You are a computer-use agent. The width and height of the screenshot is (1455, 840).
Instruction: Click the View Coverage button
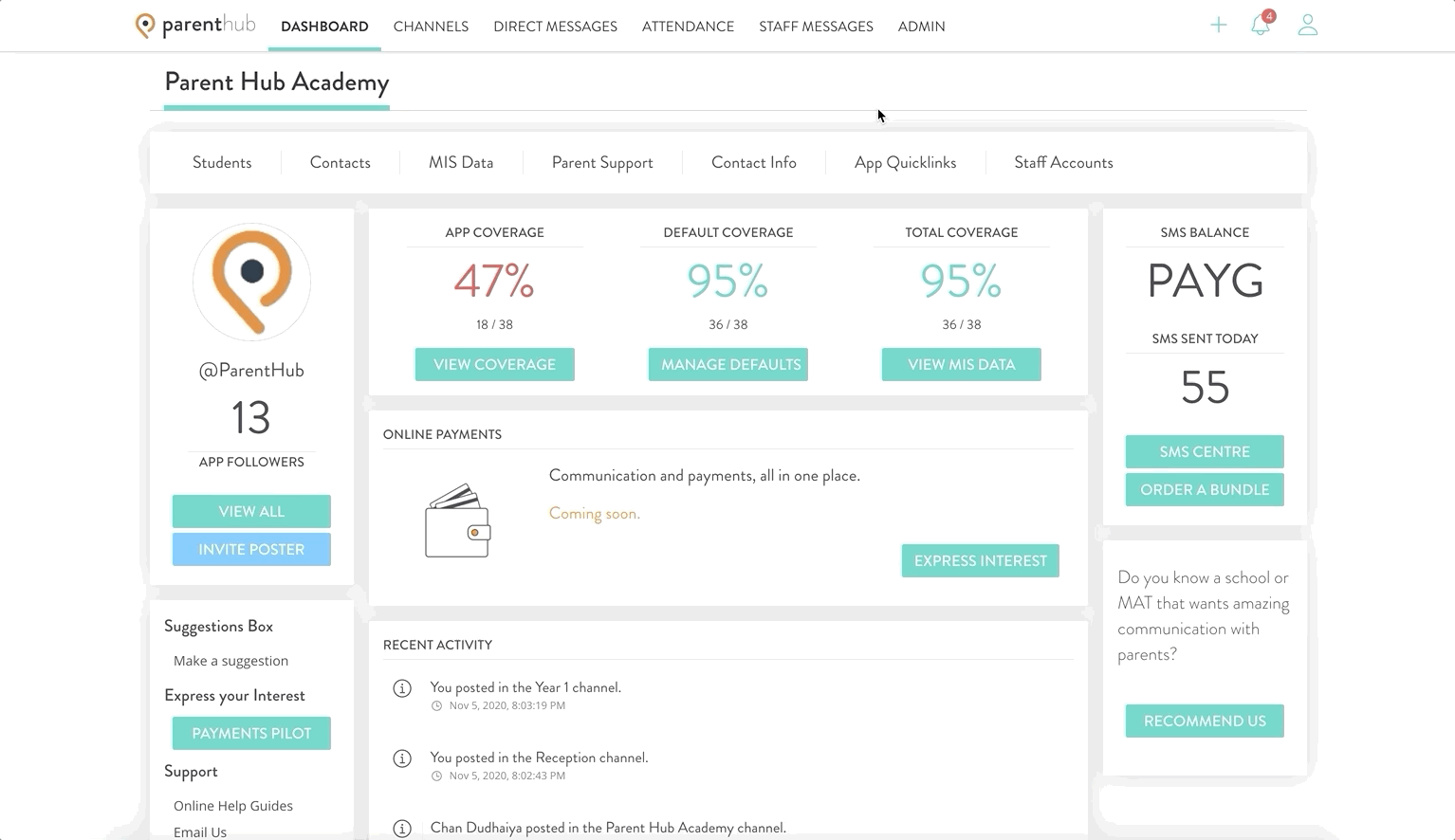tap(494, 365)
